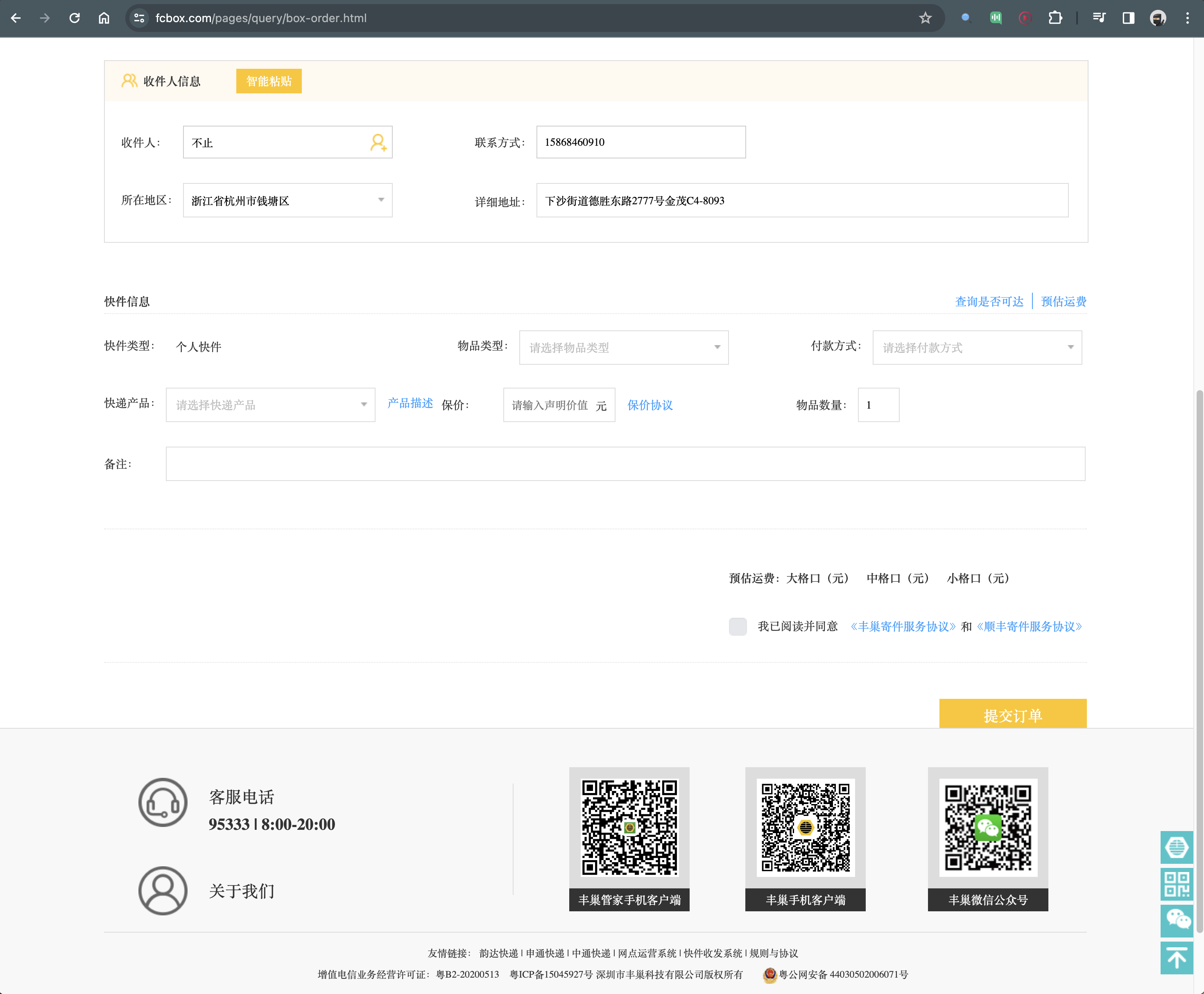1204x994 pixels.
Task: Open the media control playlist icon
Action: (1099, 18)
